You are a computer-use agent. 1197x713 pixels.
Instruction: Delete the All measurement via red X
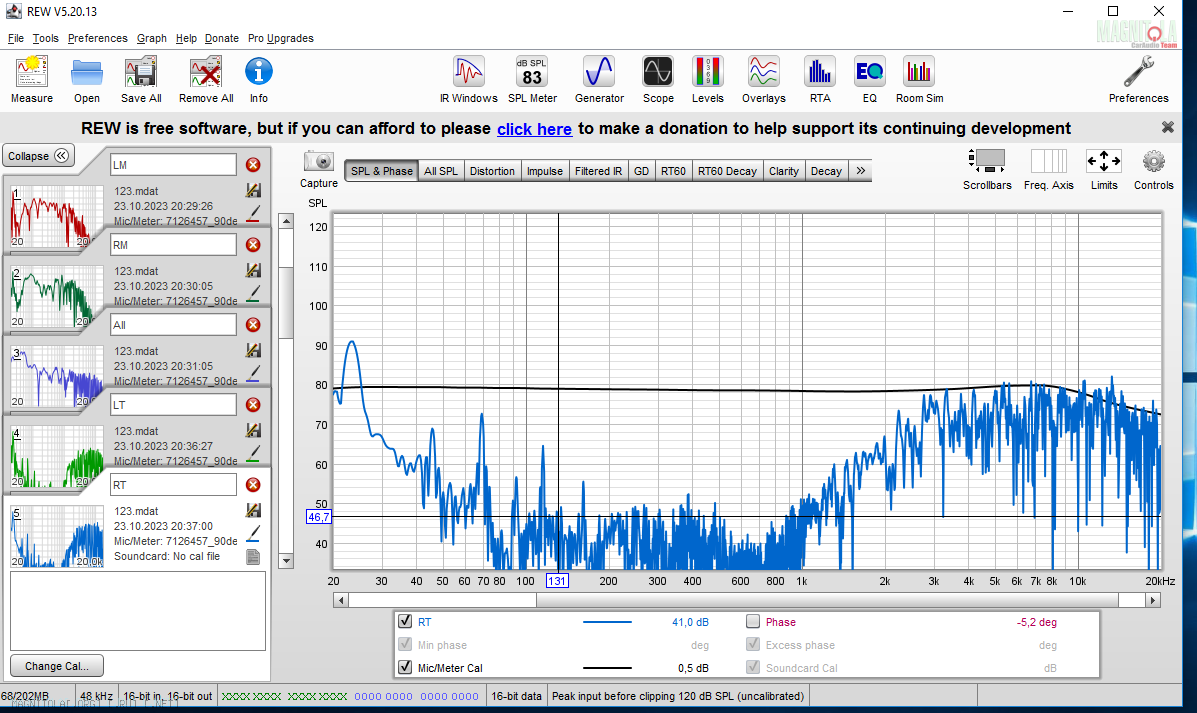253,325
